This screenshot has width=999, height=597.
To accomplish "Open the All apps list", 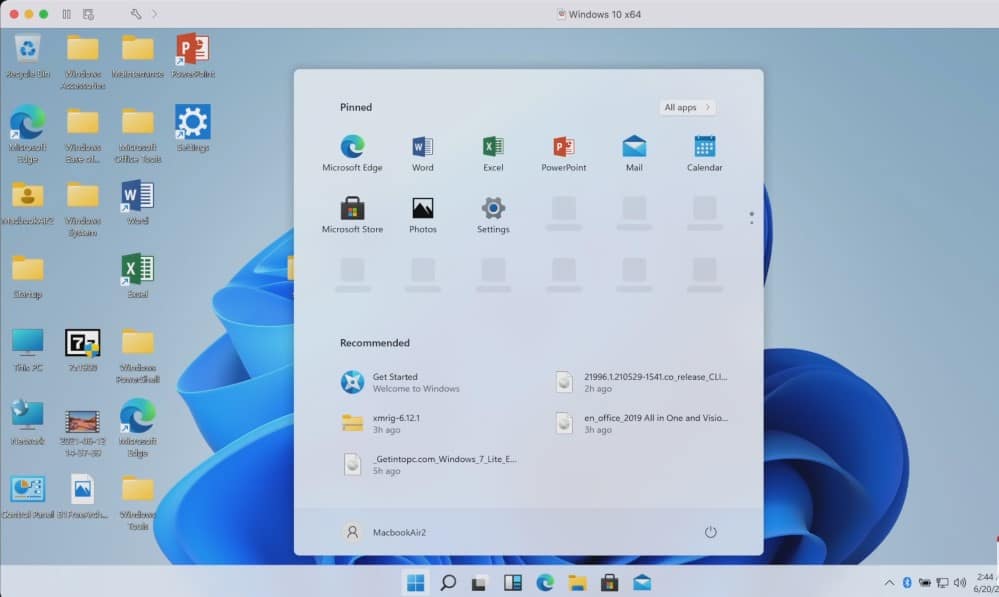I will (686, 106).
